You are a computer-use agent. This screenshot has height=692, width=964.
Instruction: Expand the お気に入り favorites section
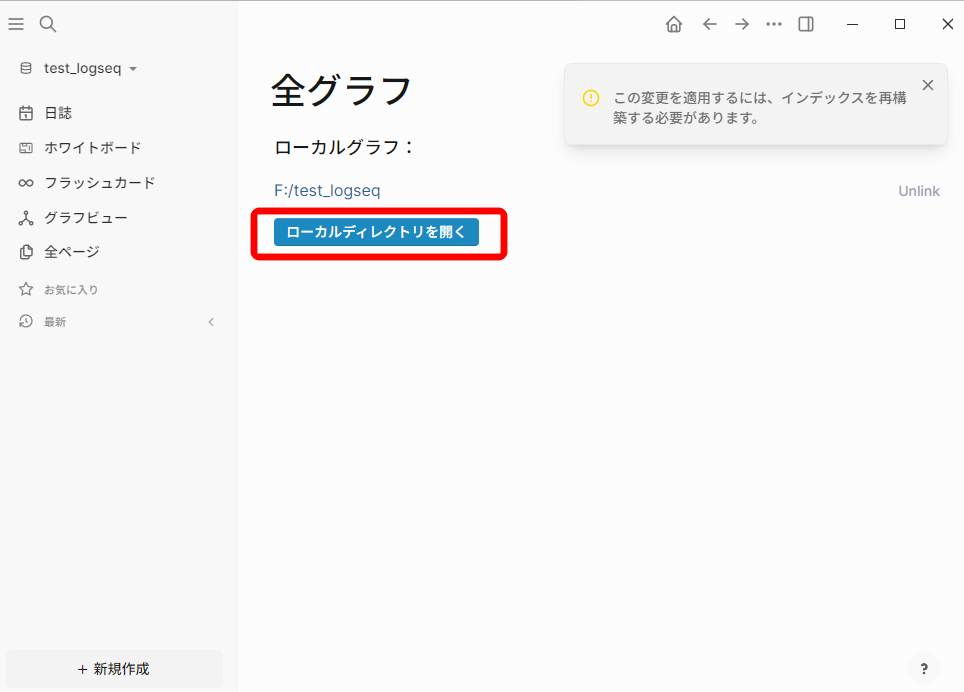[x=71, y=289]
